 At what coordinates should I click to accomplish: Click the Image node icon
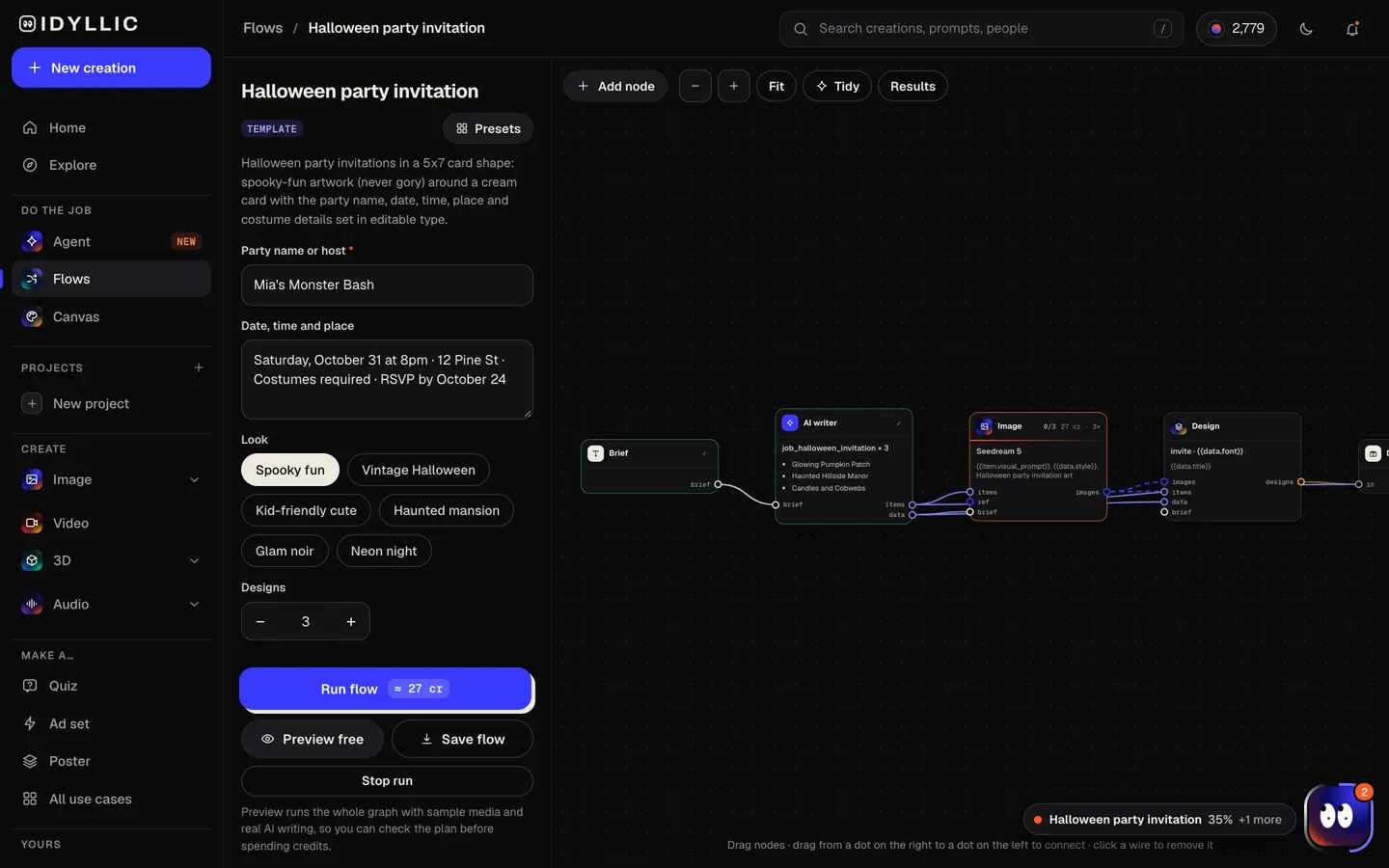985,426
